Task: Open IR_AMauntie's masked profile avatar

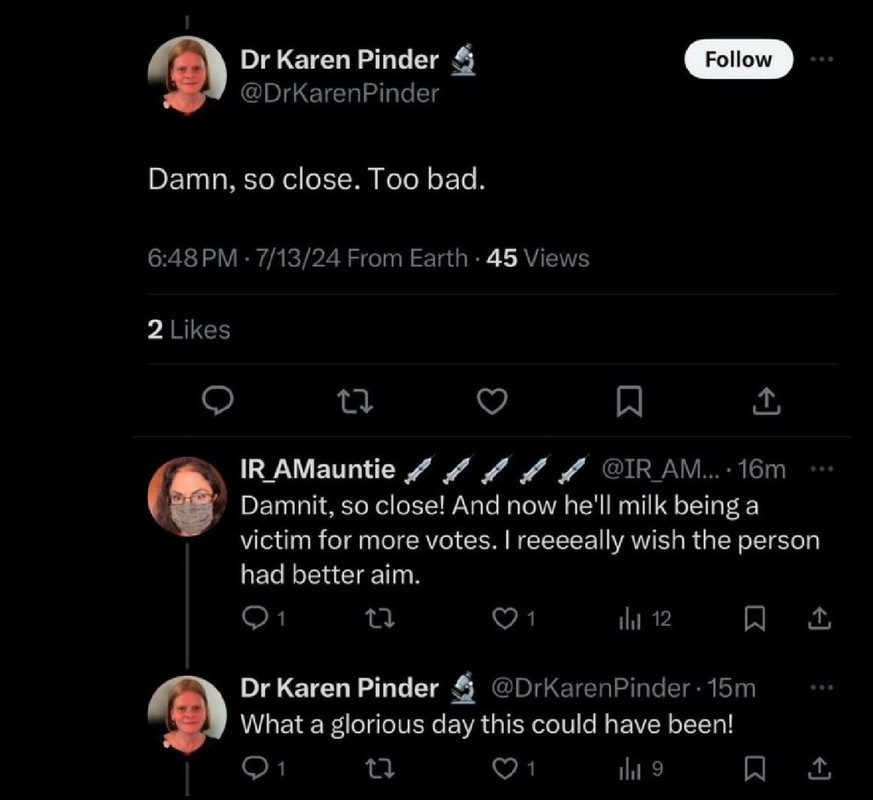Action: pos(187,497)
